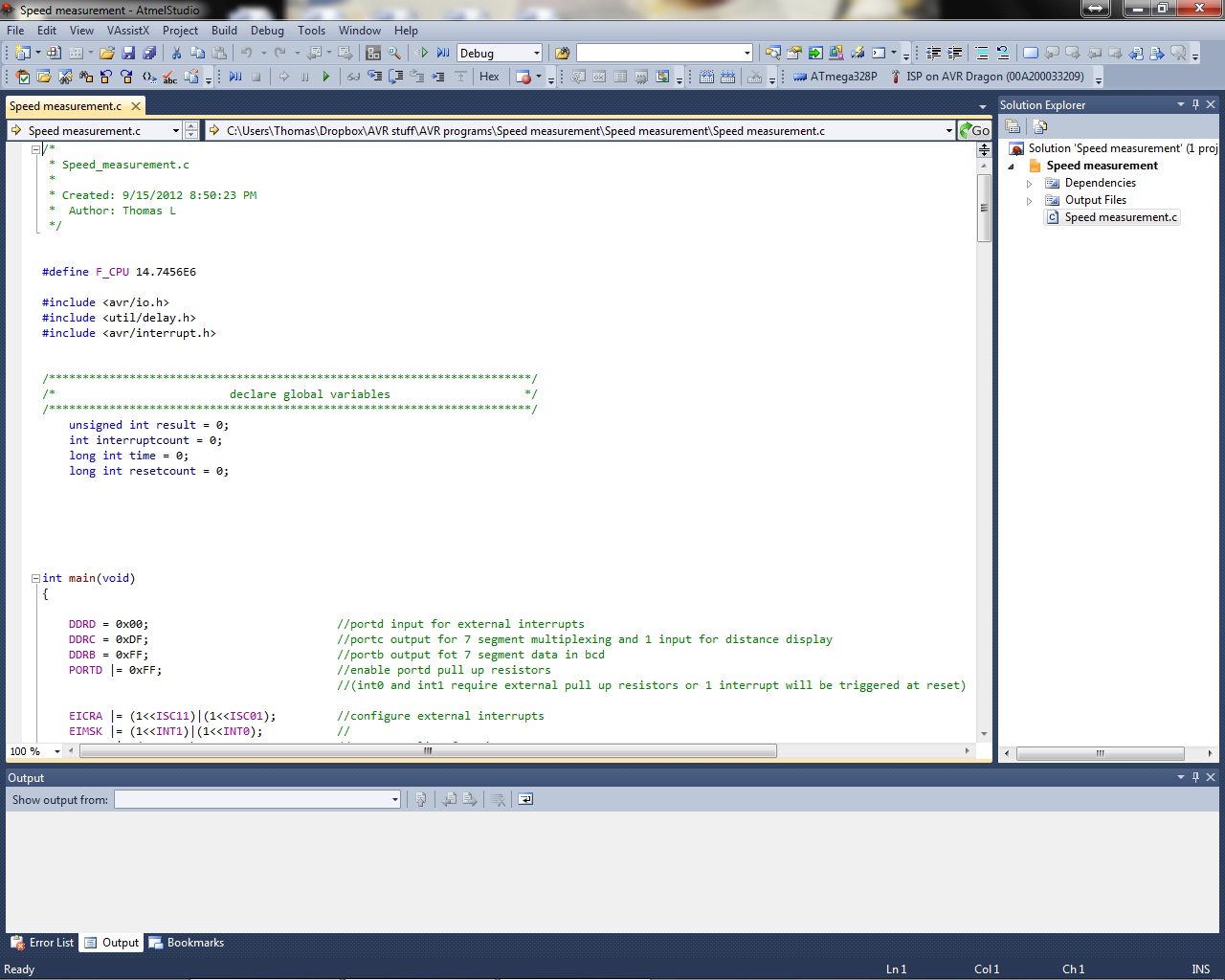Click green Continue play icon in debug toolbar
This screenshot has width=1225, height=980.
click(326, 77)
